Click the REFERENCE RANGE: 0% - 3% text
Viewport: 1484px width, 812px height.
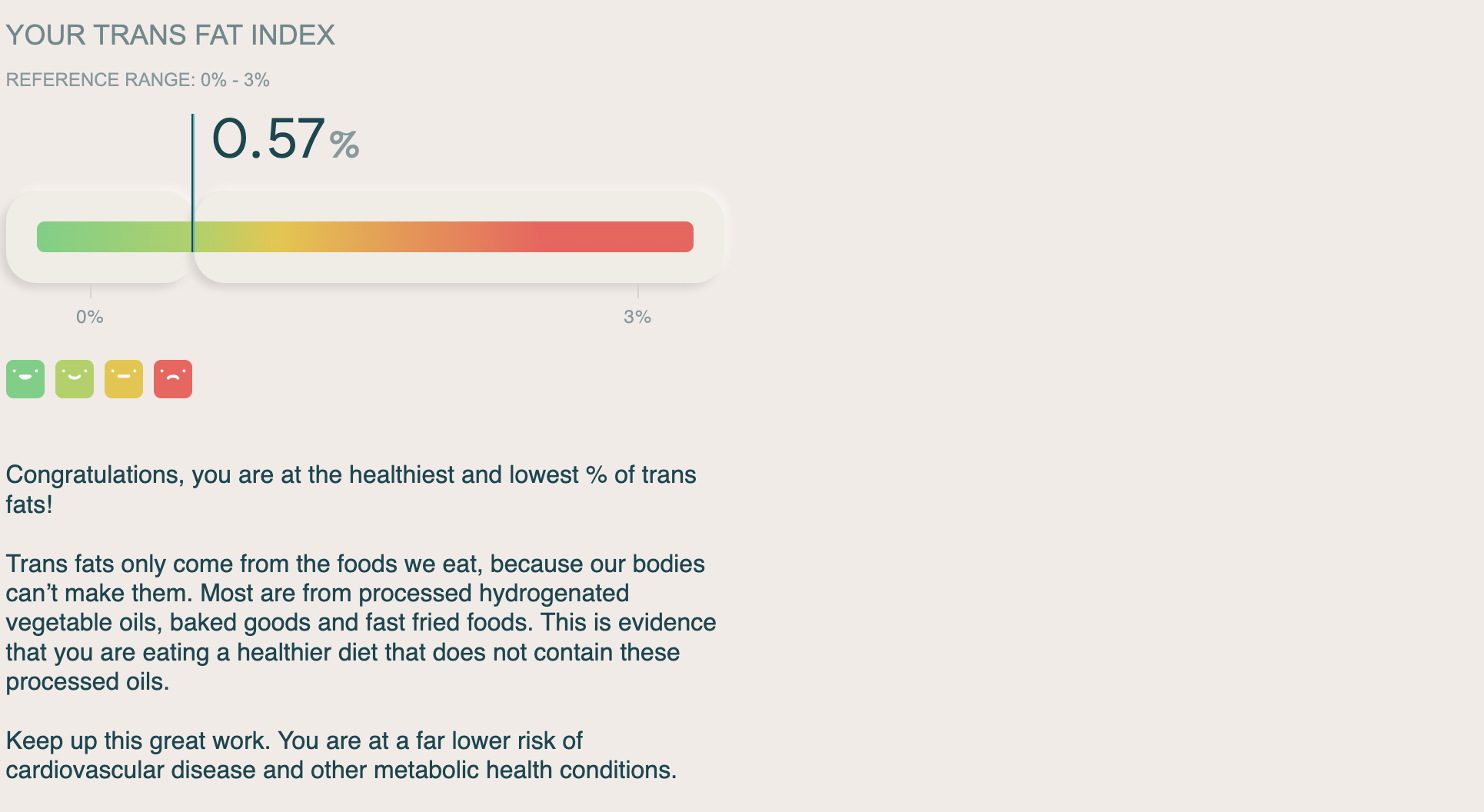pos(138,80)
